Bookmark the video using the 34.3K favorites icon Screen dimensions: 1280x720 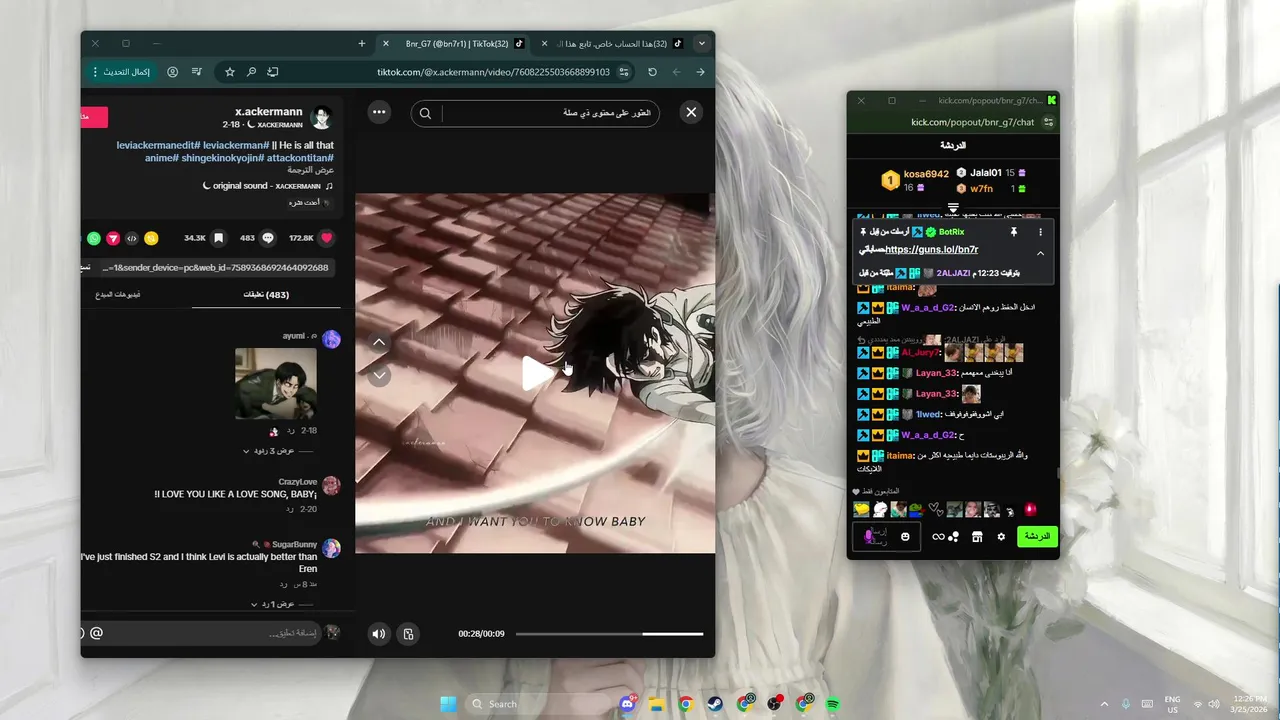[218, 238]
